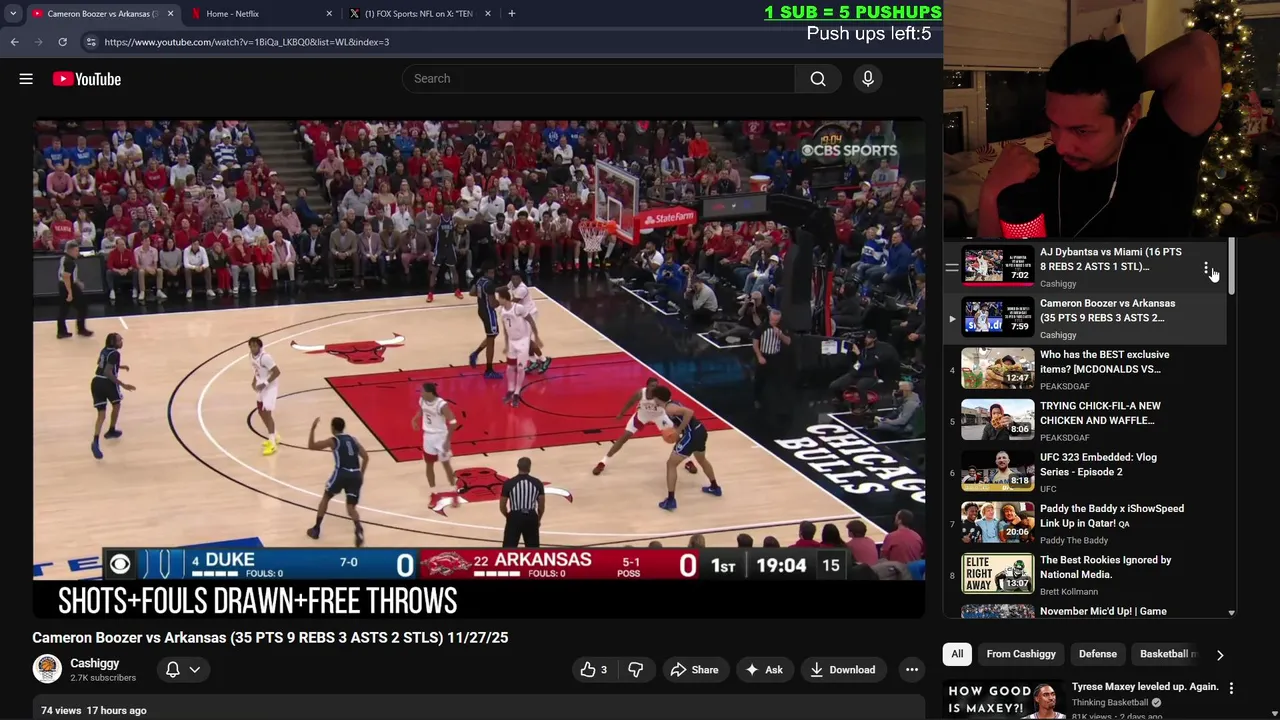View site information icon in address bar
This screenshot has width=1280, height=720.
(x=91, y=42)
